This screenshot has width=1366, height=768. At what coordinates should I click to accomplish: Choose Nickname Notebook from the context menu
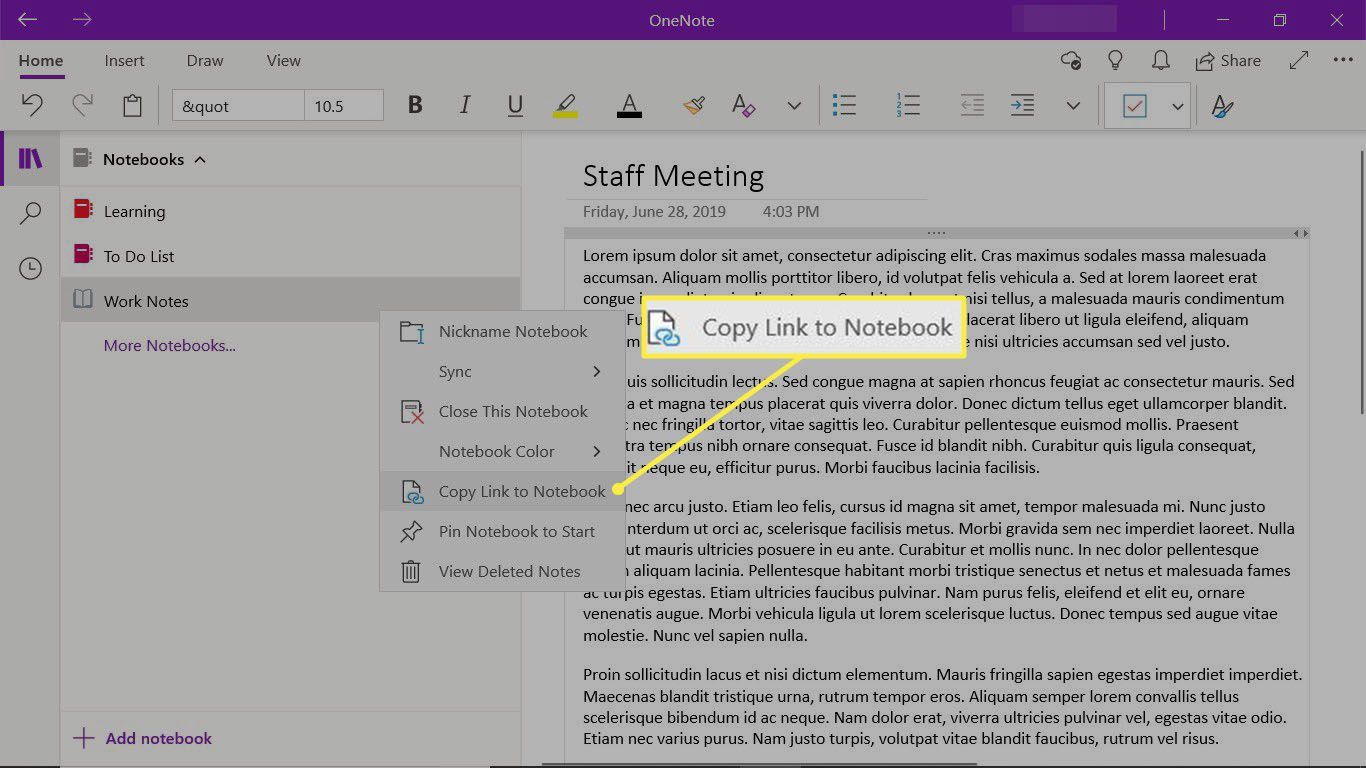(x=502, y=332)
